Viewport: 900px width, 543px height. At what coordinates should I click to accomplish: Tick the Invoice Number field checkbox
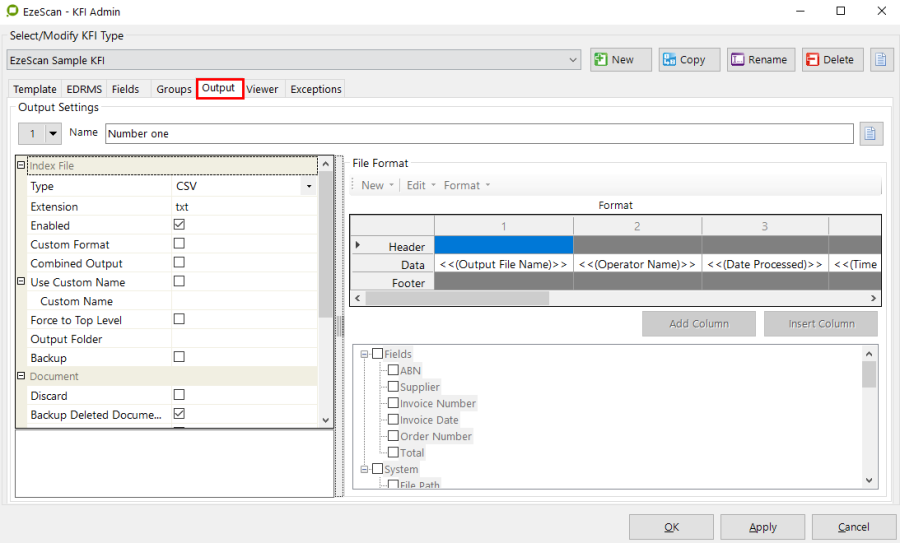pyautogui.click(x=393, y=403)
